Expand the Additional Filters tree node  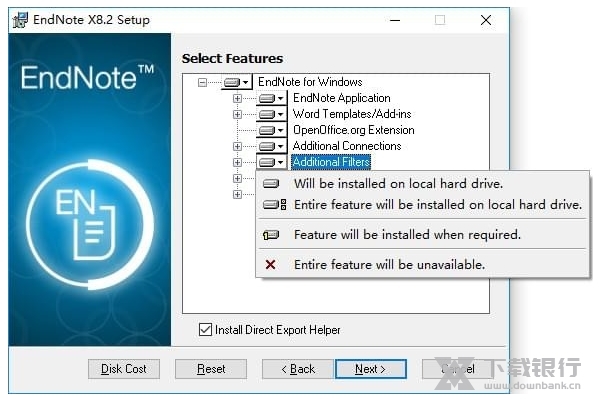point(237,162)
